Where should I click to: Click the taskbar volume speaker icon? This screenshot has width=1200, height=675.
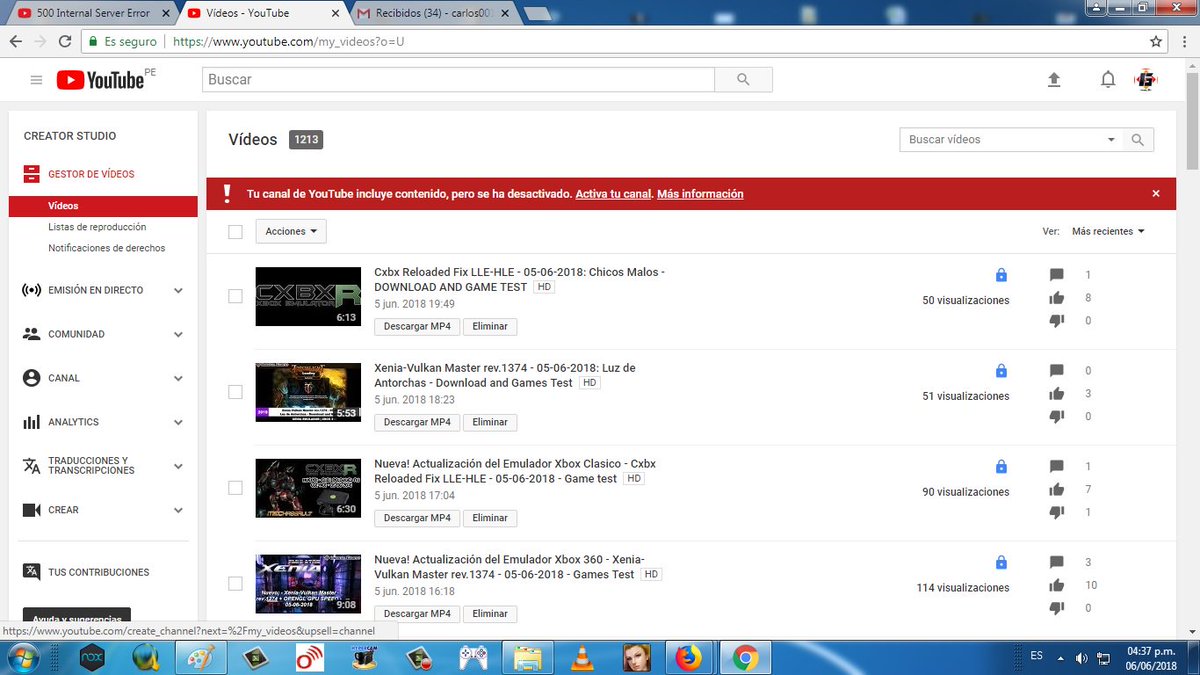point(1082,657)
